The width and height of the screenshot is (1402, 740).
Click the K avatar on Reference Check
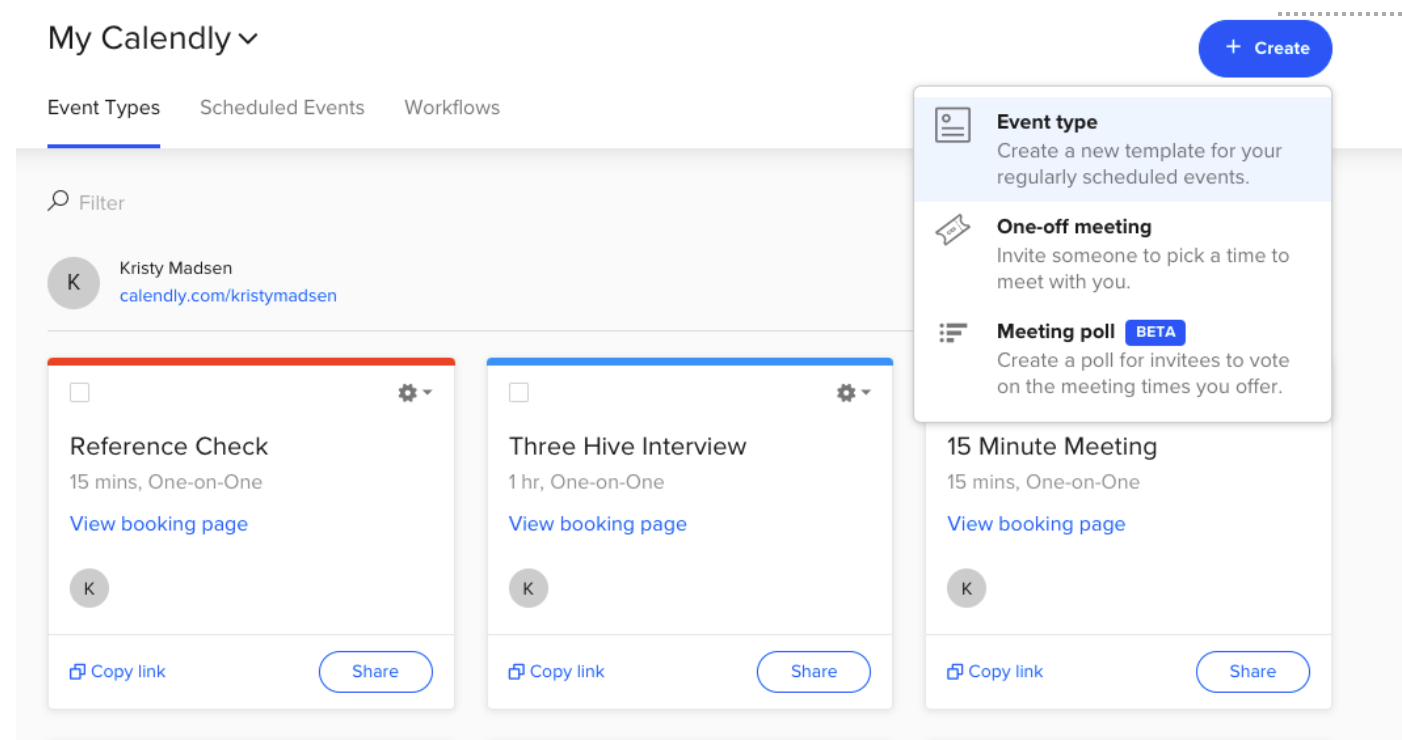(89, 588)
